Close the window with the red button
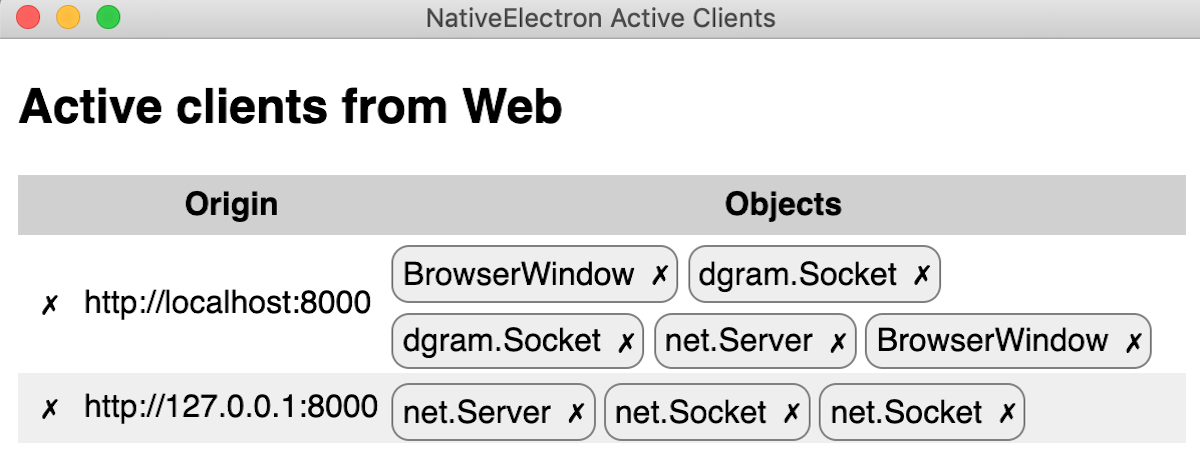 point(28,18)
